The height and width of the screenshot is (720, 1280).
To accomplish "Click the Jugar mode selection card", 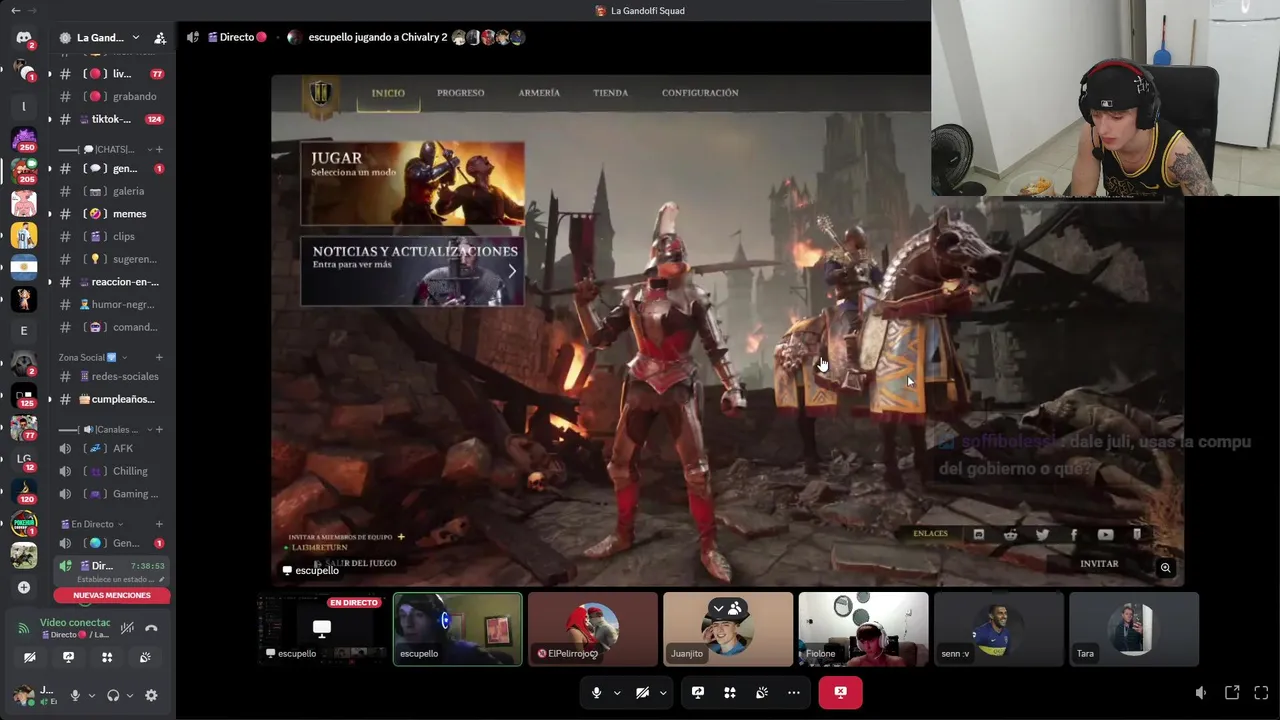I will point(412,183).
